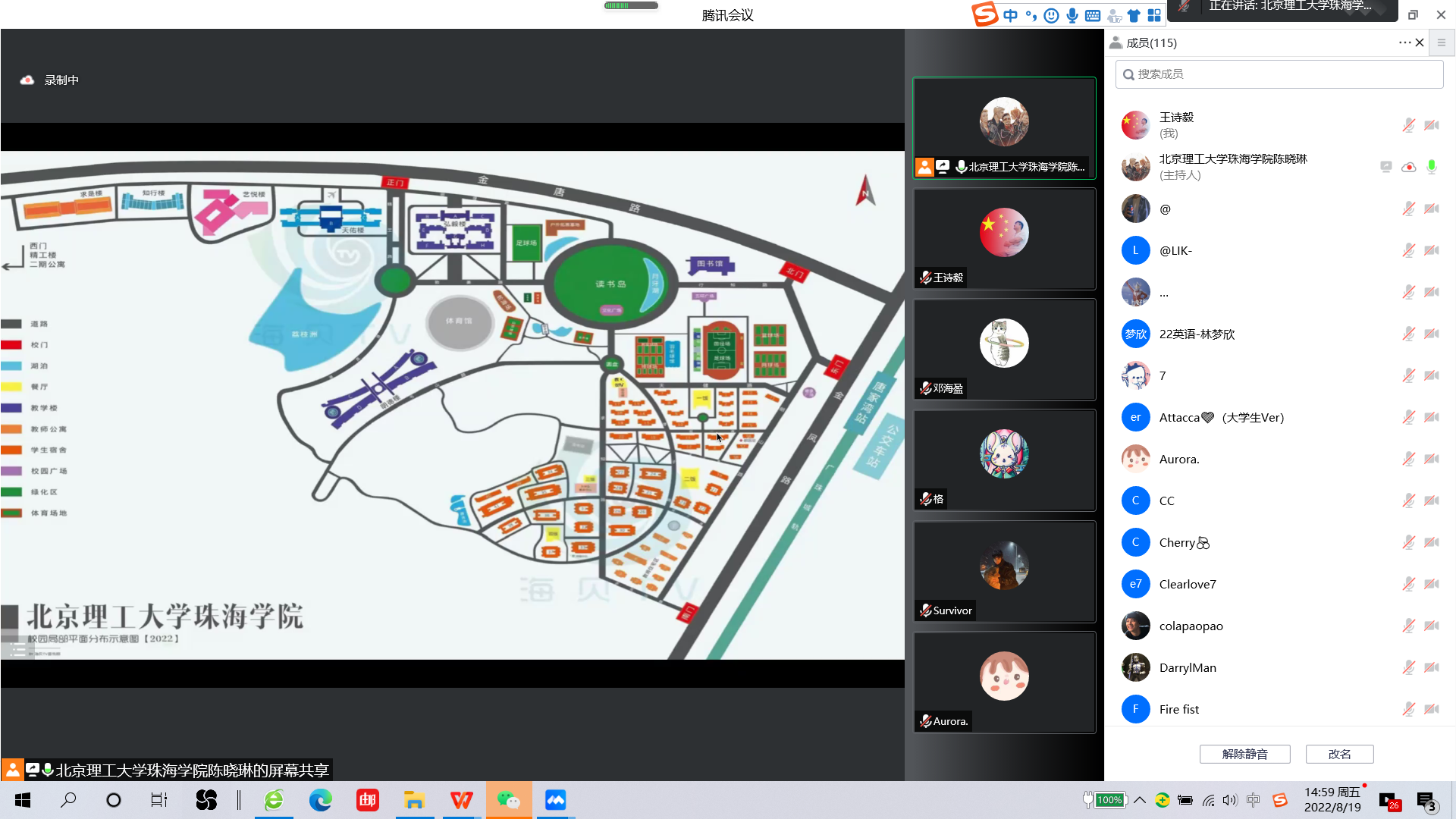Click the audio level meter bar
1456x819 pixels.
point(631,5)
